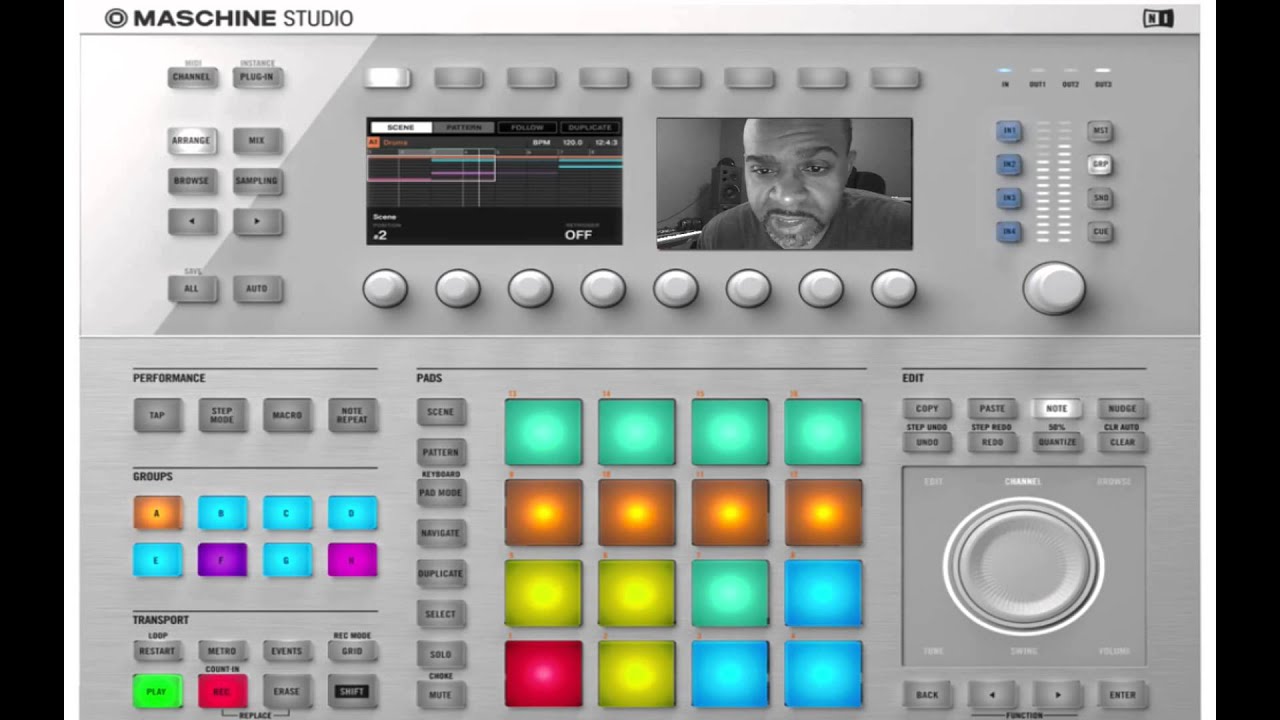Toggle the SOLO button
The image size is (1280, 720).
pos(441,654)
